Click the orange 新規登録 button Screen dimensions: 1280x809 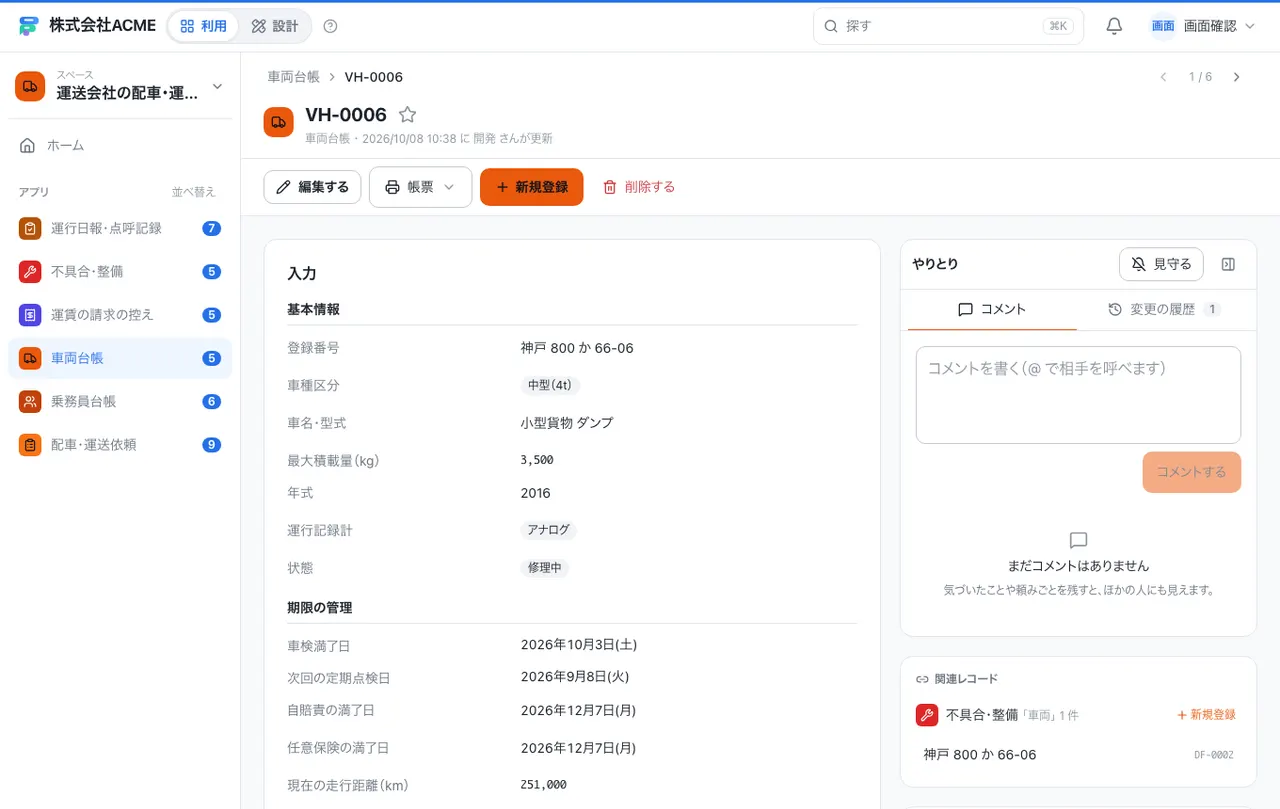tap(531, 187)
